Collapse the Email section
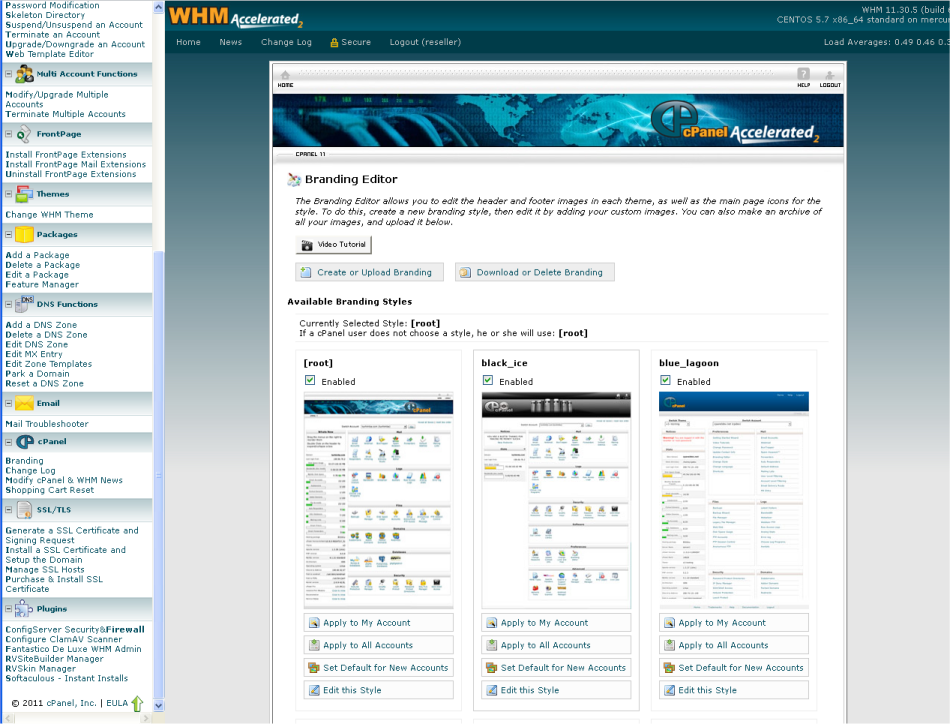This screenshot has width=950, height=724. click(8, 403)
